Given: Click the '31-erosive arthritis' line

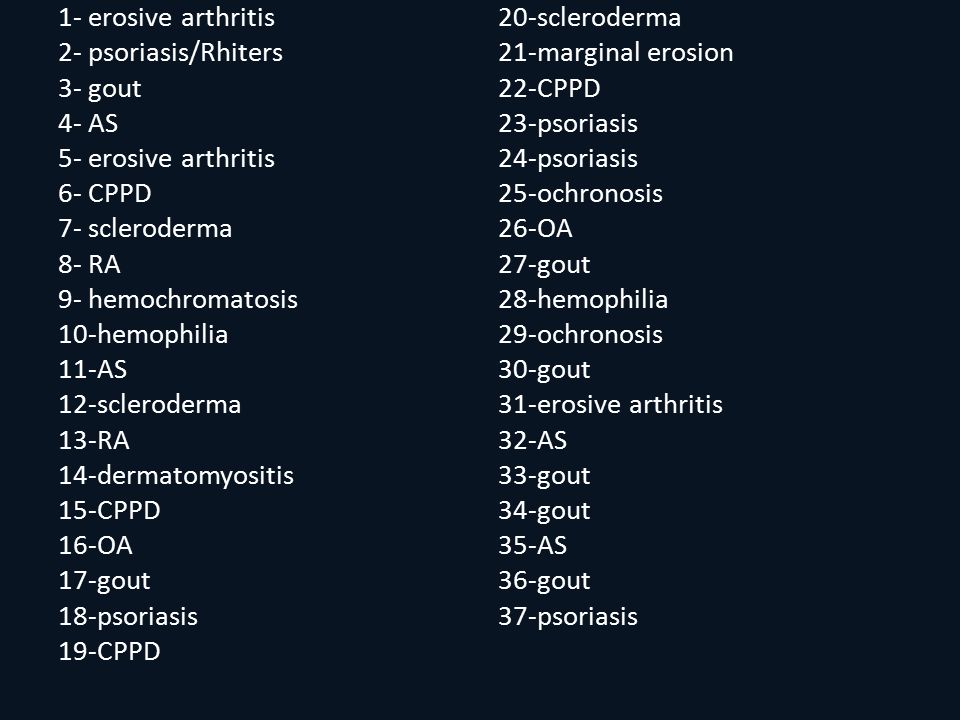Looking at the screenshot, I should 610,405.
